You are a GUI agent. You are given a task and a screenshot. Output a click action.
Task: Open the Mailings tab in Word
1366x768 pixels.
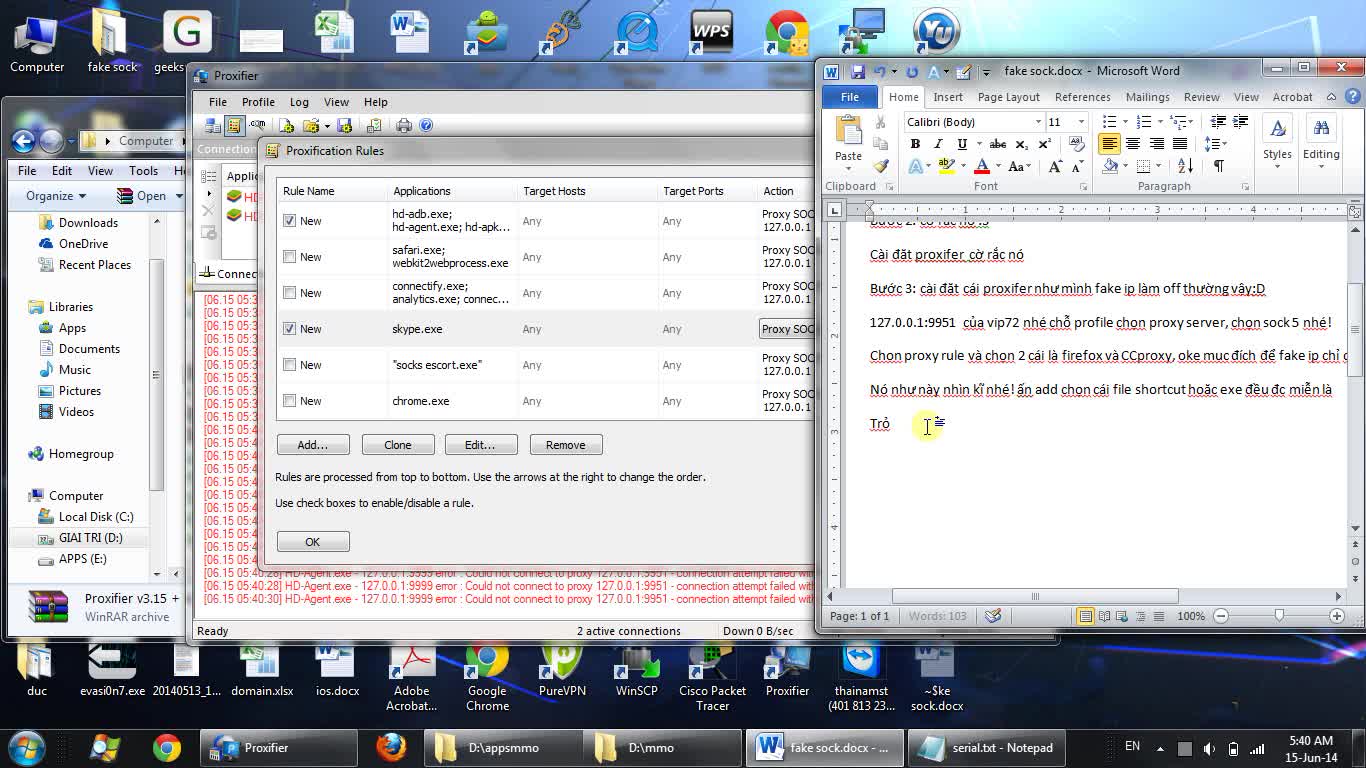coord(1147,97)
